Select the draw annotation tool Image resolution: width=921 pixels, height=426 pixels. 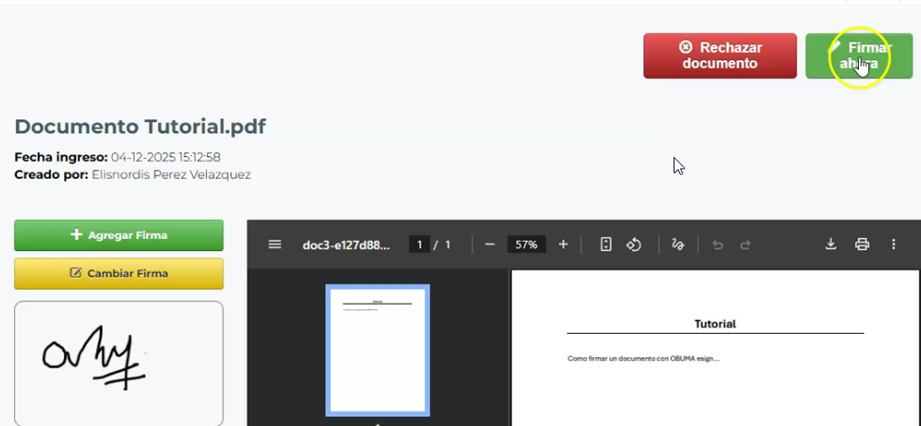click(x=678, y=245)
